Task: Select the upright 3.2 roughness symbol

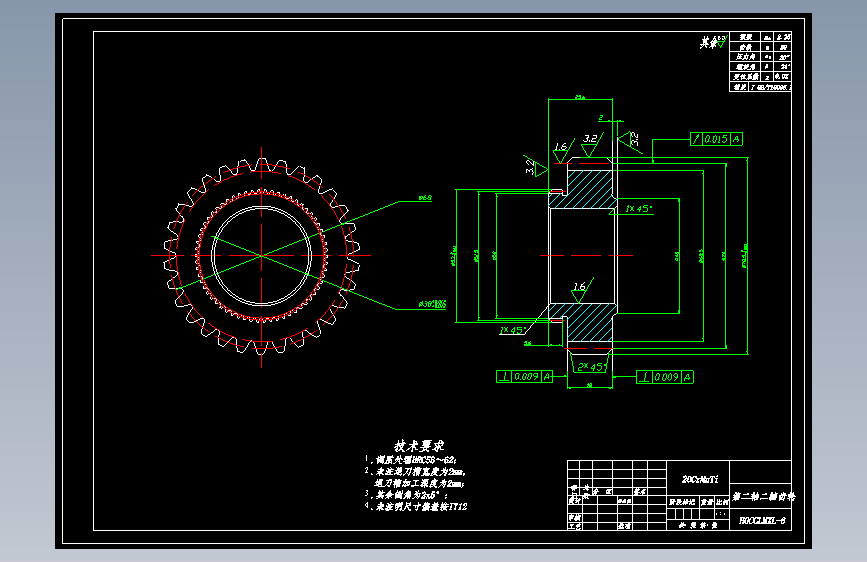Action: [x=592, y=144]
